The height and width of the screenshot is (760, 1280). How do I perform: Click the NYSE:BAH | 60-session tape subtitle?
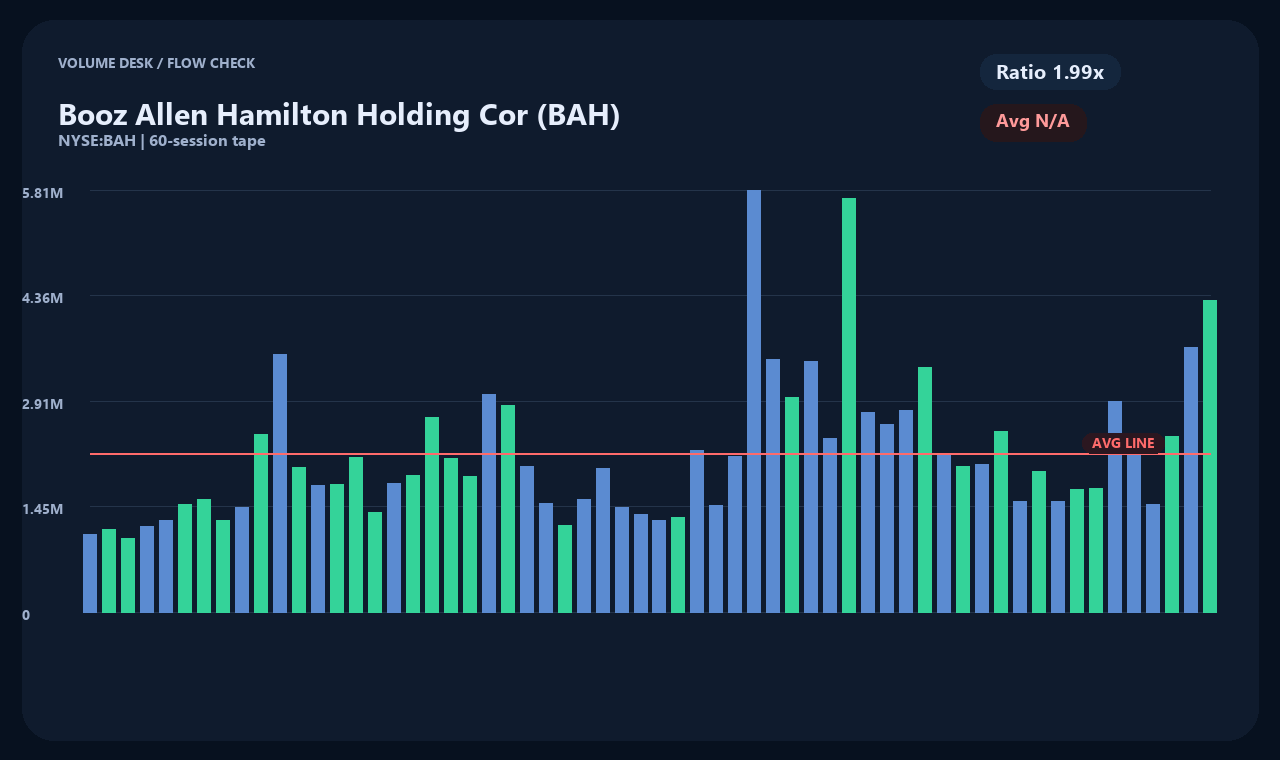pyautogui.click(x=162, y=141)
